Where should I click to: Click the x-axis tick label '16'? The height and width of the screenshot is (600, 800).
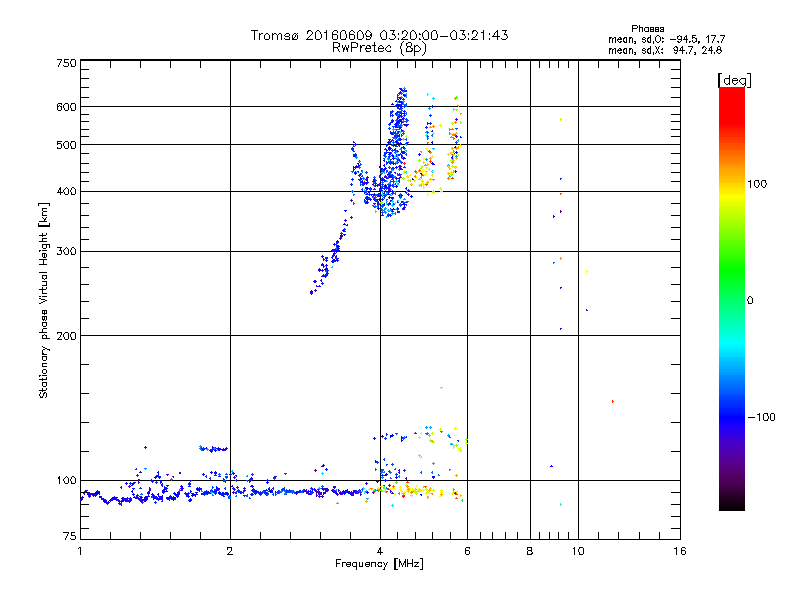[x=680, y=551]
